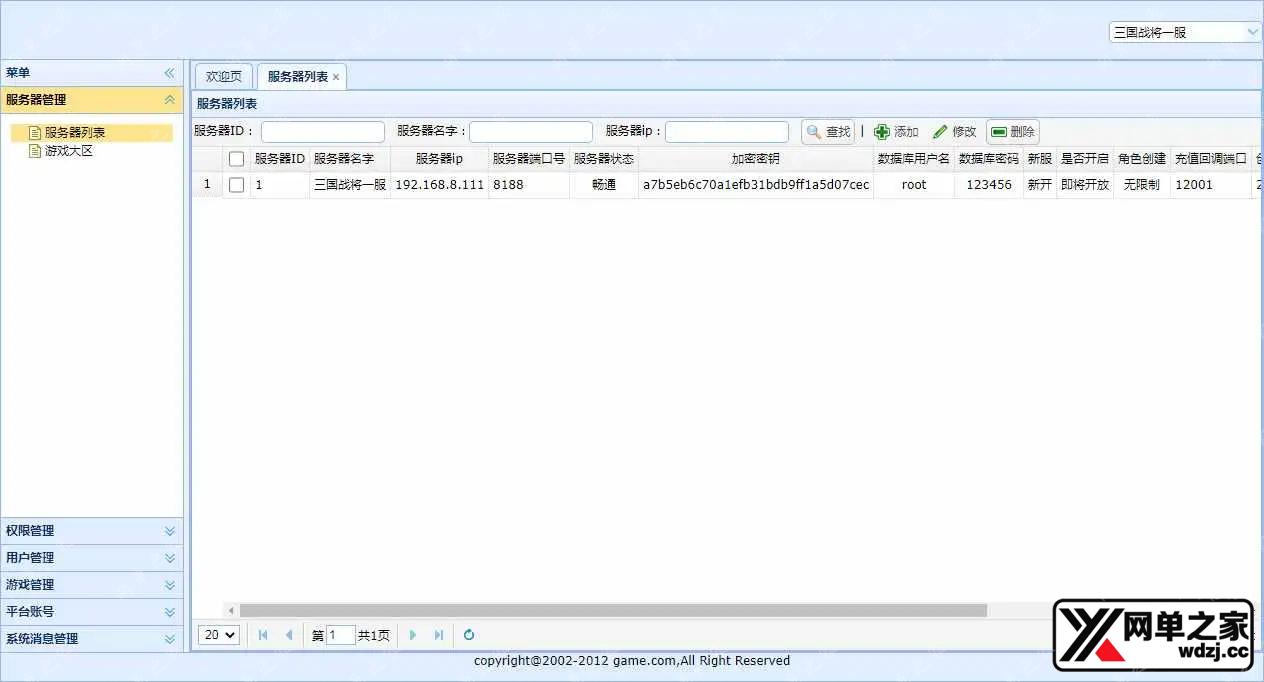Go to first page with first-page arrow icon
Viewport: 1264px width, 682px height.
tap(262, 634)
